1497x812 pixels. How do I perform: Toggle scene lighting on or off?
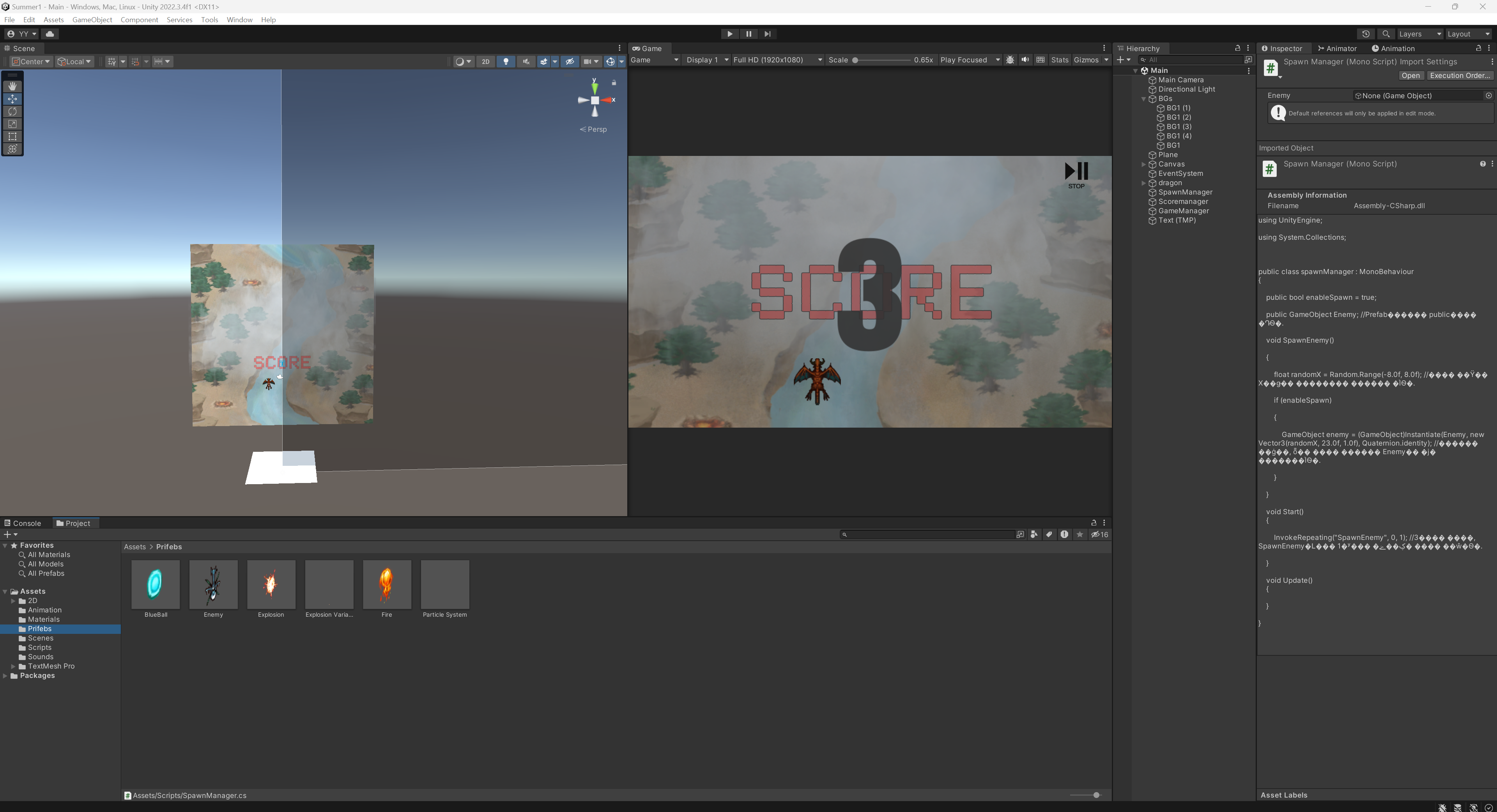click(x=506, y=62)
